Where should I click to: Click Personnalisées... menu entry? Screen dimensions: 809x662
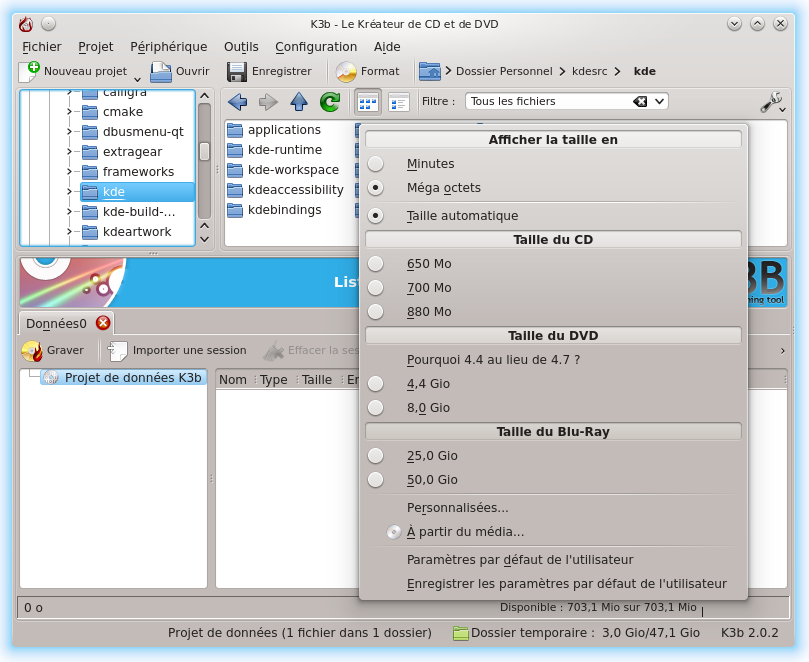point(457,508)
